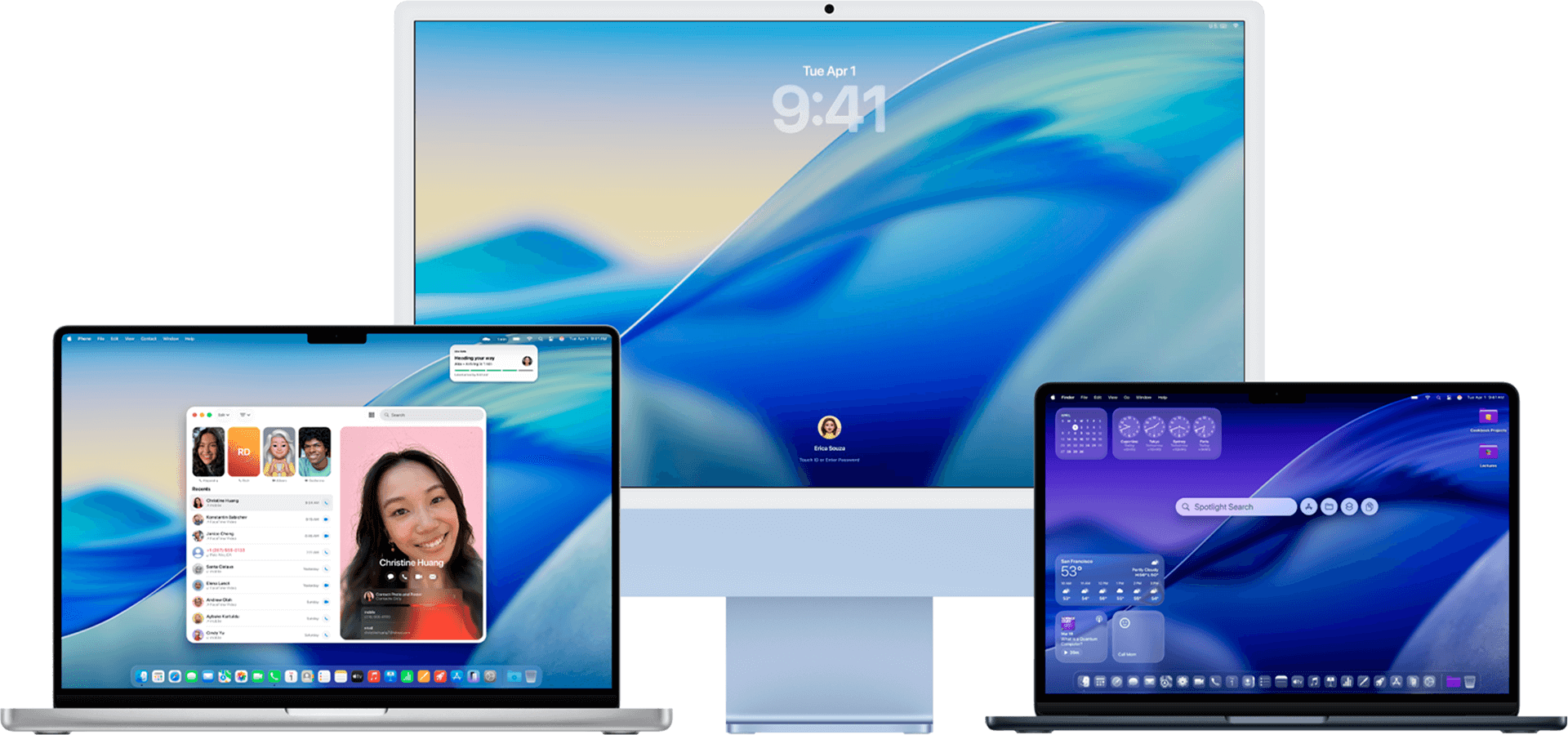Select the RD favorite contact card
The image size is (1568, 735).
(243, 452)
